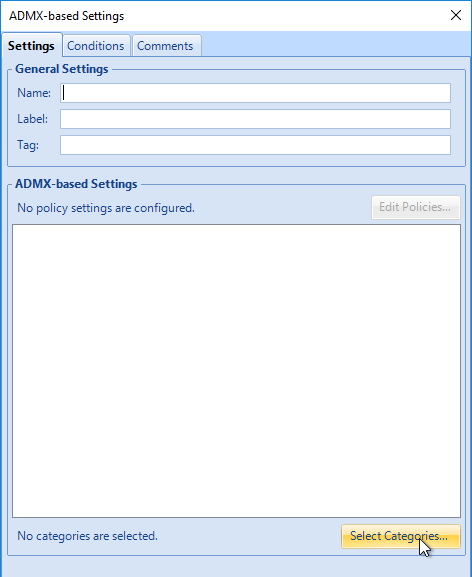Click the Tag text field
Image resolution: width=472 pixels, height=577 pixels.
tap(255, 145)
